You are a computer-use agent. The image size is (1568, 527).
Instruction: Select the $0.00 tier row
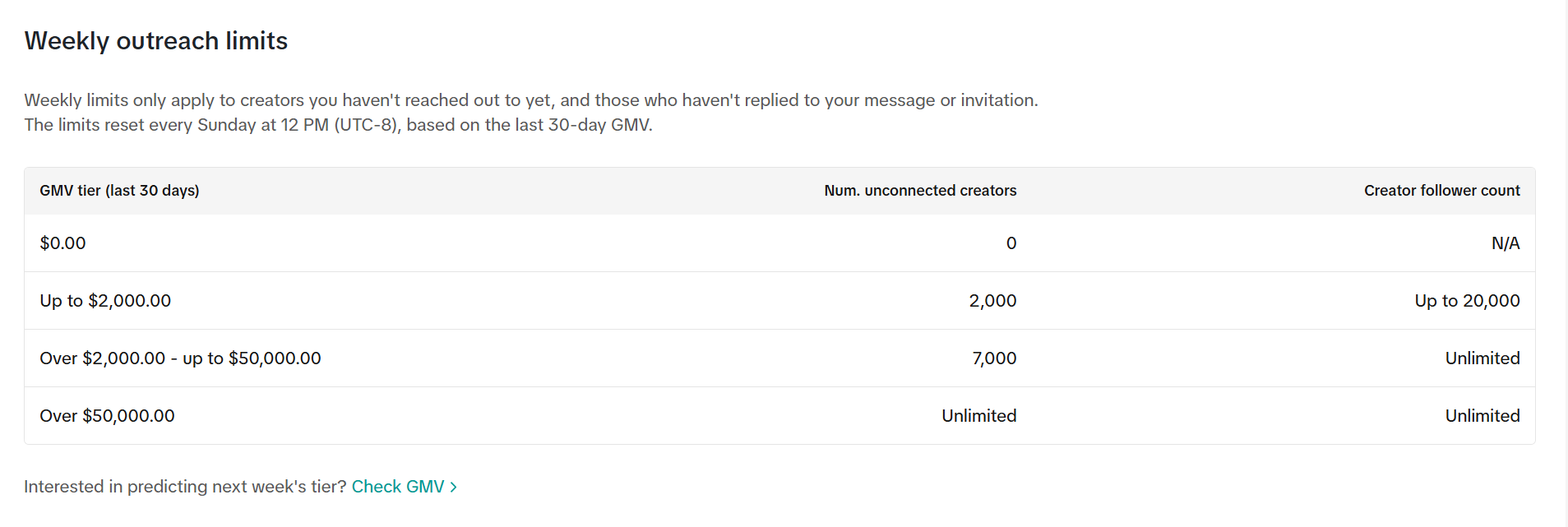click(779, 243)
